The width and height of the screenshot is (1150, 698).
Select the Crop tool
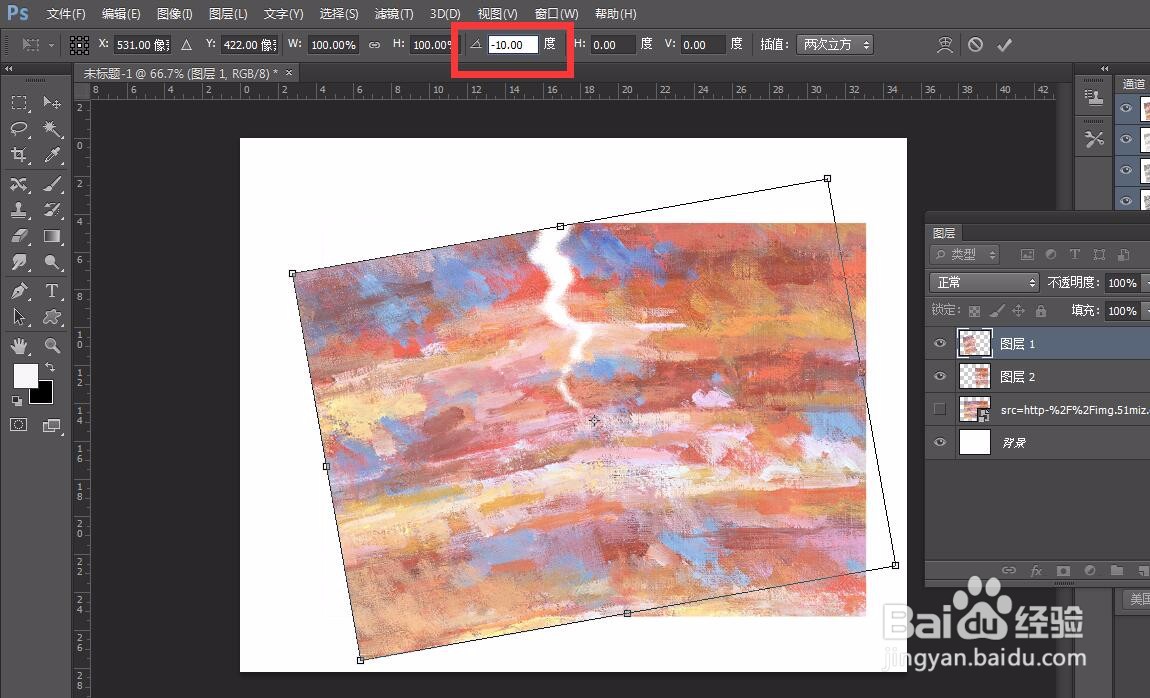pyautogui.click(x=19, y=155)
